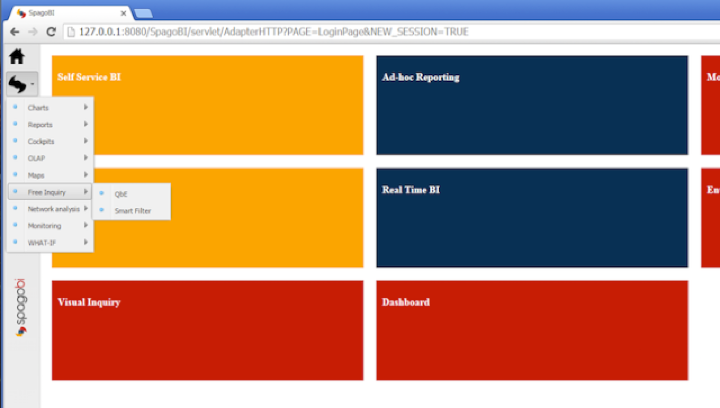720x408 pixels.
Task: Reload the page with refresh icon
Action: coord(52,32)
